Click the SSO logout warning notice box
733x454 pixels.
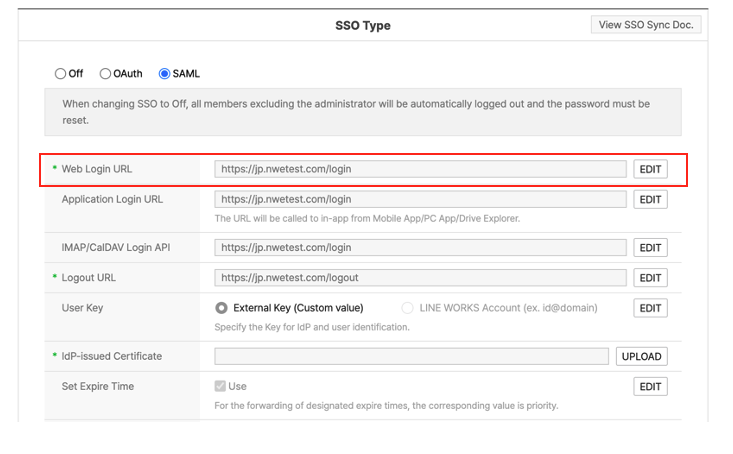click(363, 112)
